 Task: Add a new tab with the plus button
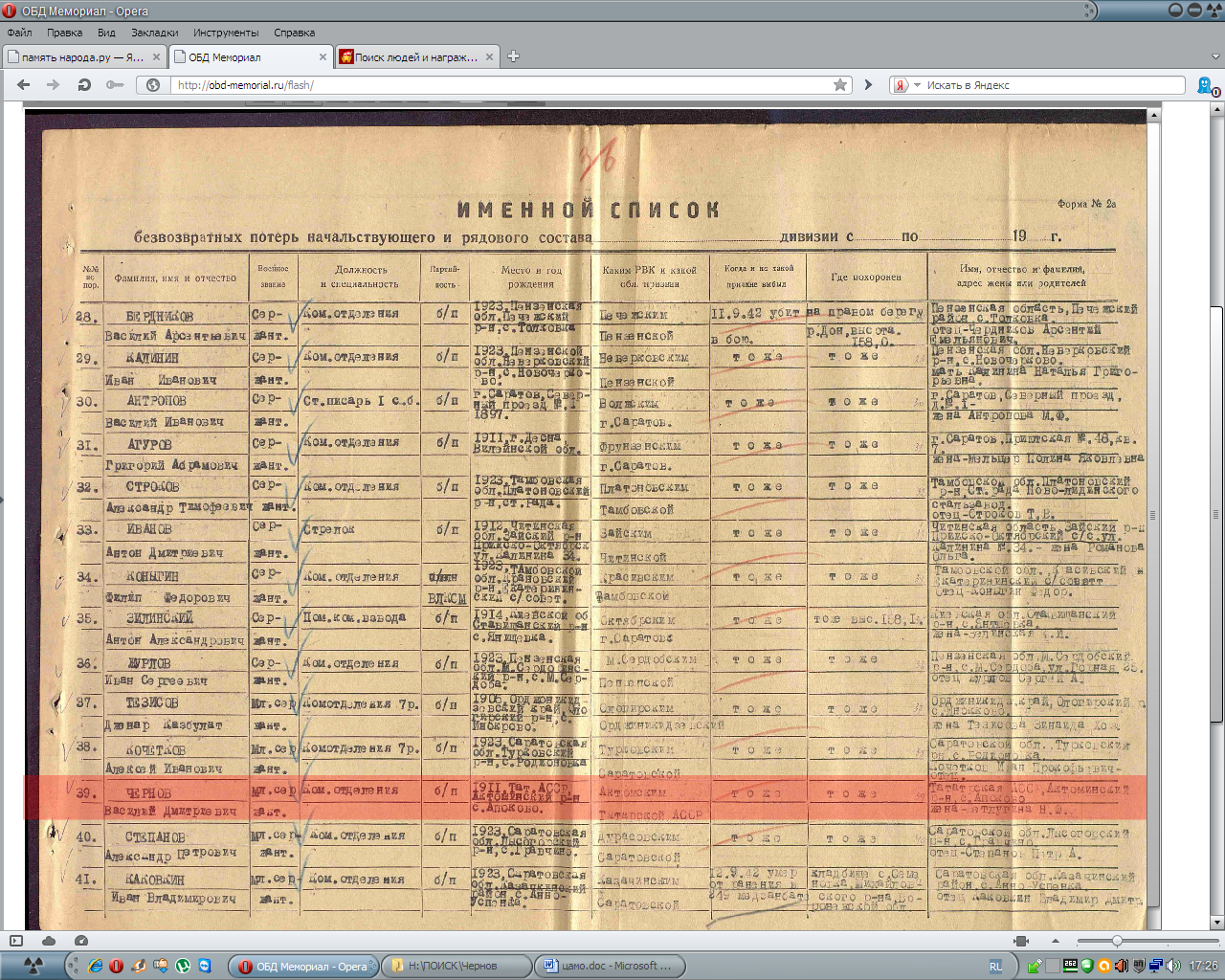pos(513,56)
